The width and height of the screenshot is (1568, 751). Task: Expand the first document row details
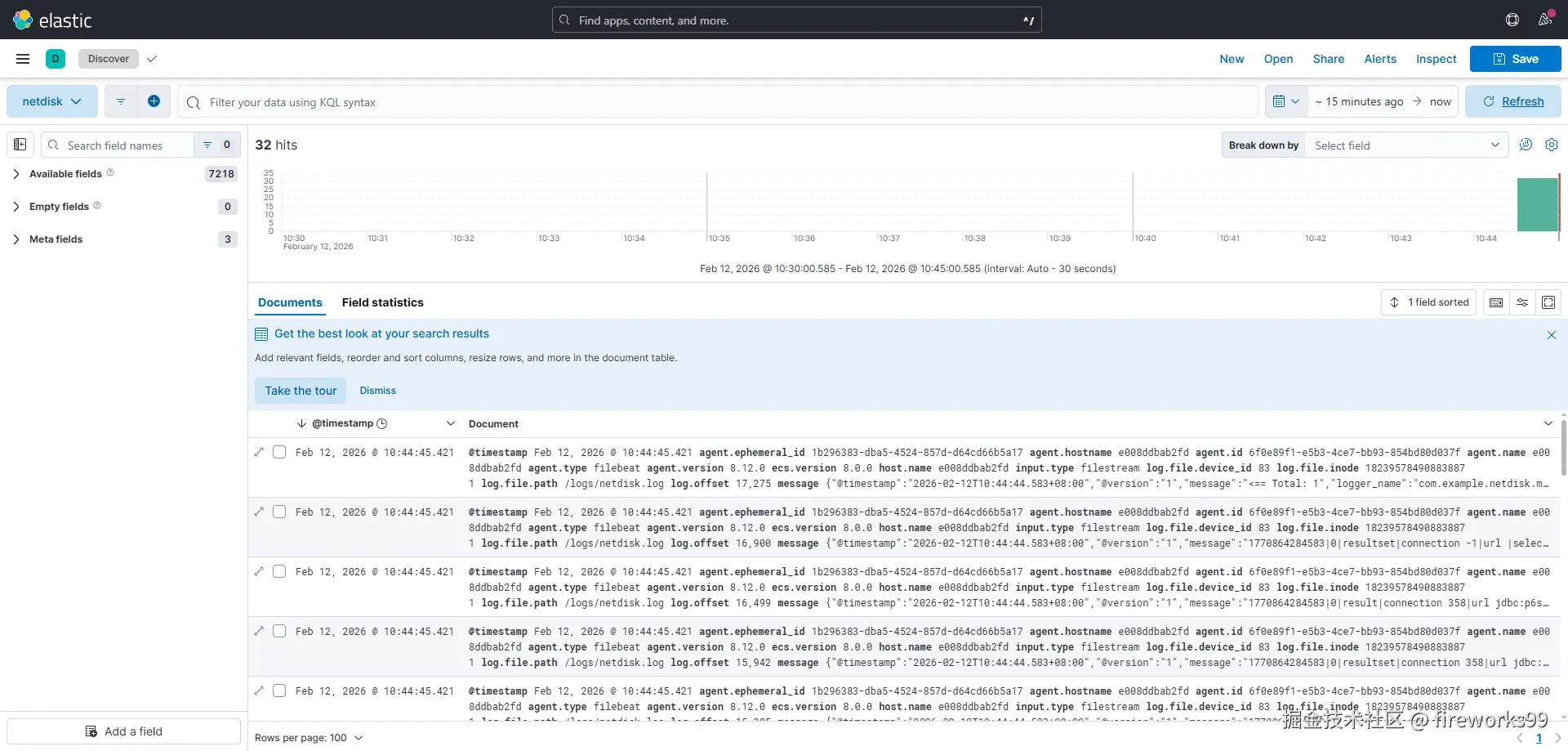260,452
